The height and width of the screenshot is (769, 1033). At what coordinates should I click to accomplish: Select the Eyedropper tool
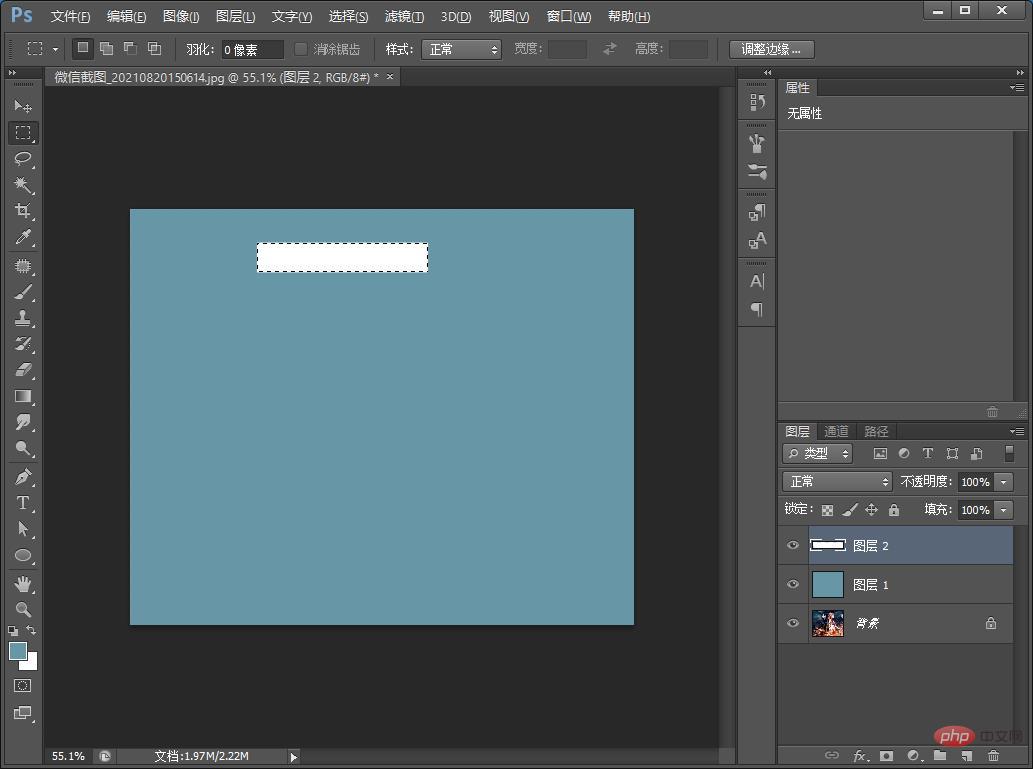click(x=24, y=237)
